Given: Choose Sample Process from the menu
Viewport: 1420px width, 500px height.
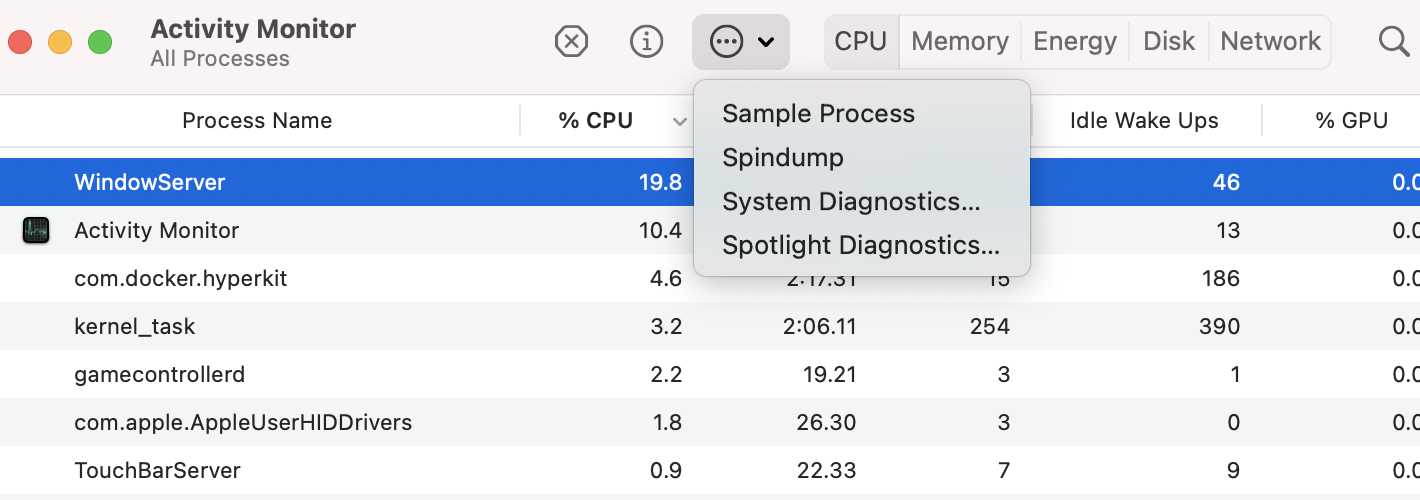Looking at the screenshot, I should pyautogui.click(x=818, y=114).
